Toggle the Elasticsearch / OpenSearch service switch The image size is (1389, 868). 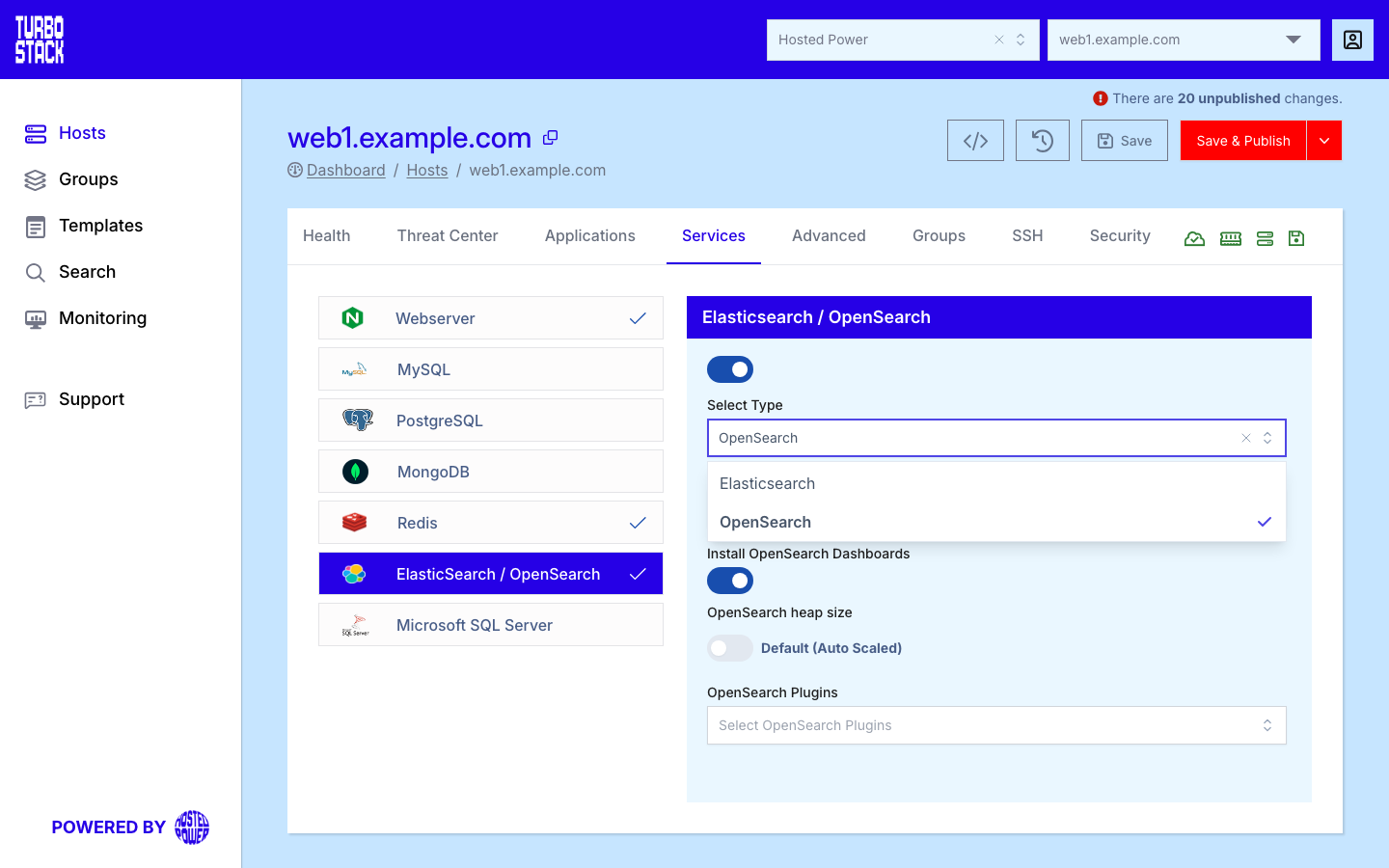click(730, 369)
